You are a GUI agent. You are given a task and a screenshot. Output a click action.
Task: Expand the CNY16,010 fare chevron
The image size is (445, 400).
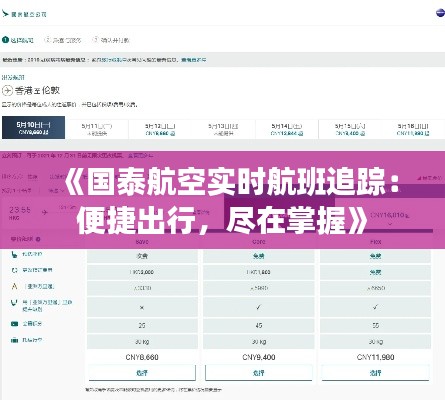point(390,224)
